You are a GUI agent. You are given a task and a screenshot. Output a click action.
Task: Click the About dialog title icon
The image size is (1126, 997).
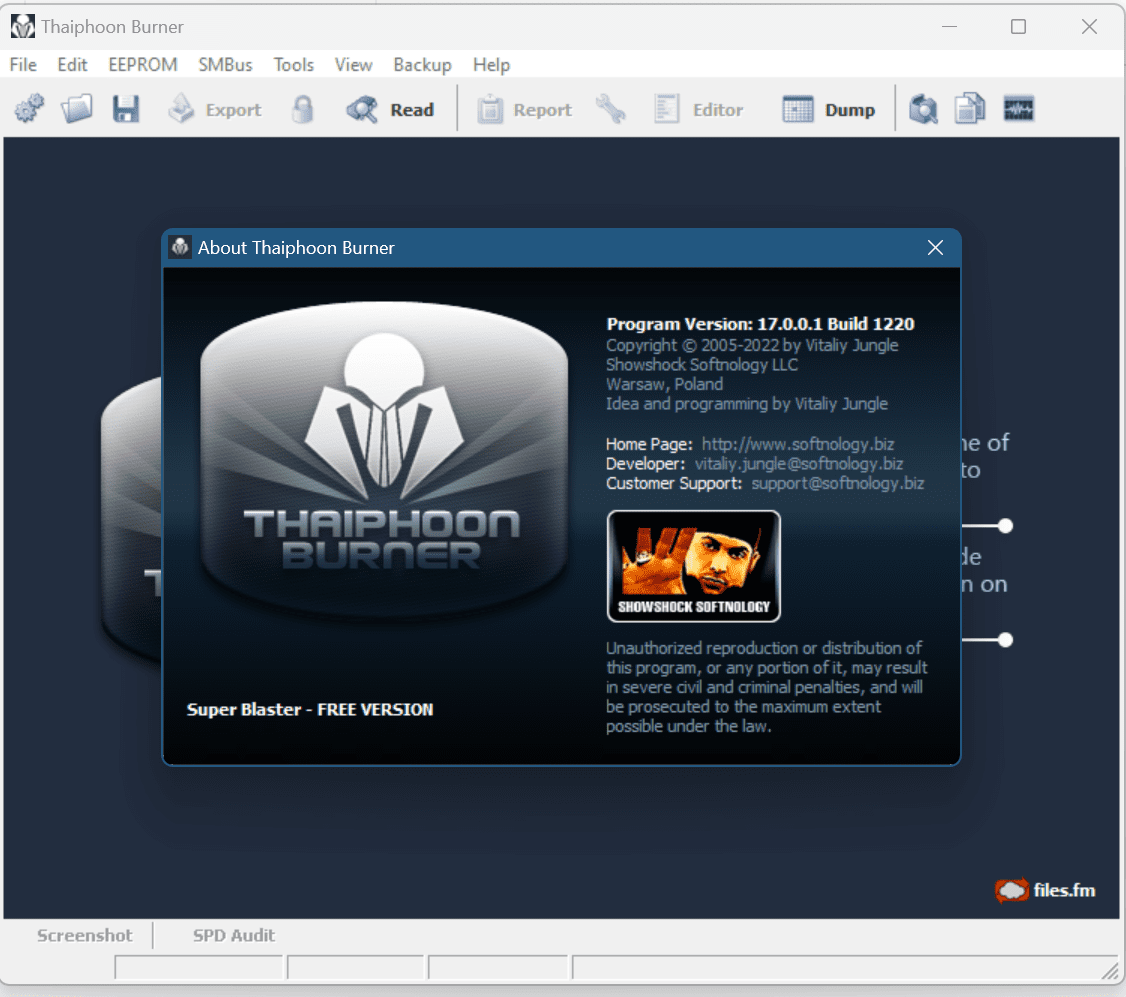point(180,247)
